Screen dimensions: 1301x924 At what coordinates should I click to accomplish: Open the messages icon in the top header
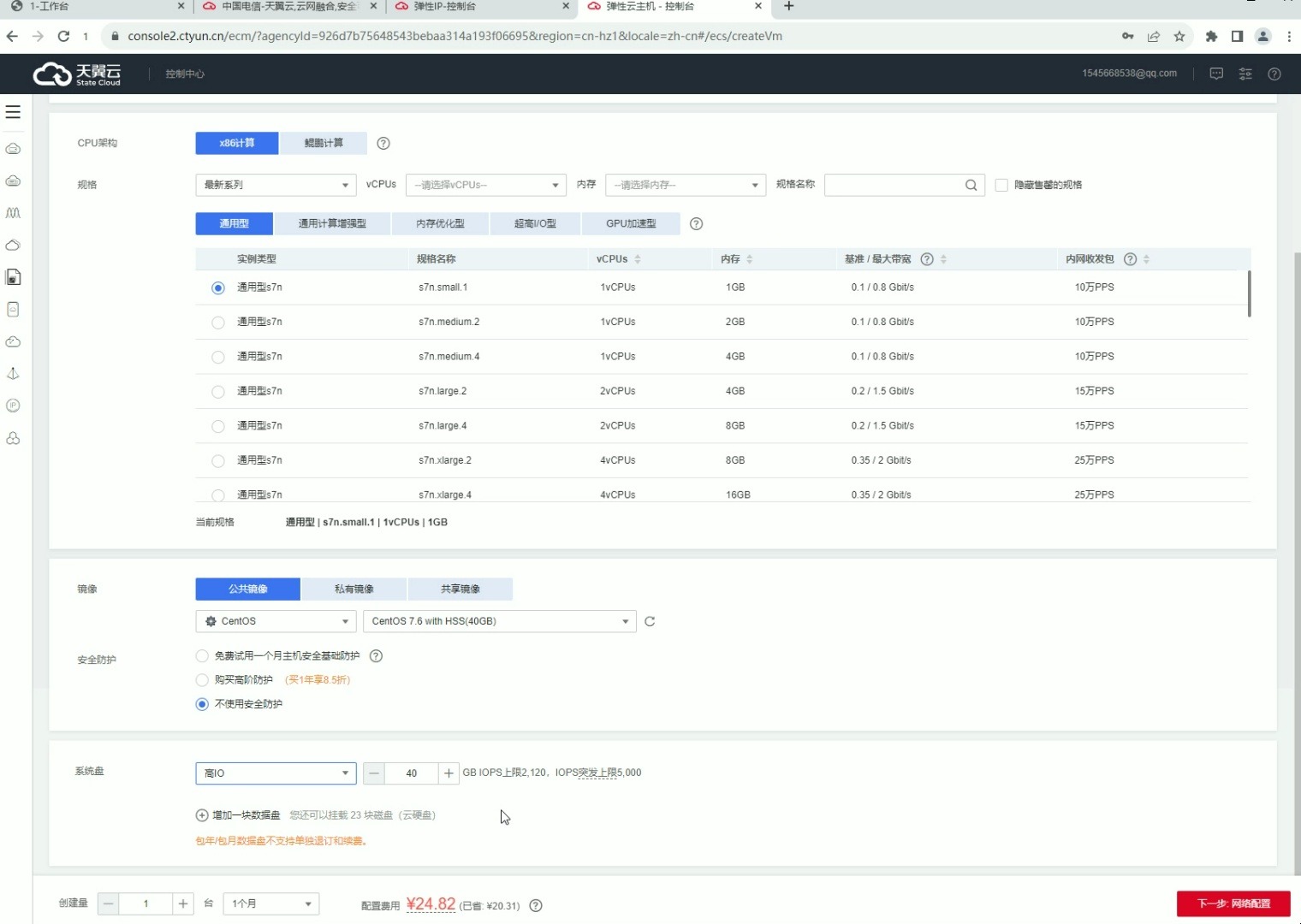coord(1216,74)
